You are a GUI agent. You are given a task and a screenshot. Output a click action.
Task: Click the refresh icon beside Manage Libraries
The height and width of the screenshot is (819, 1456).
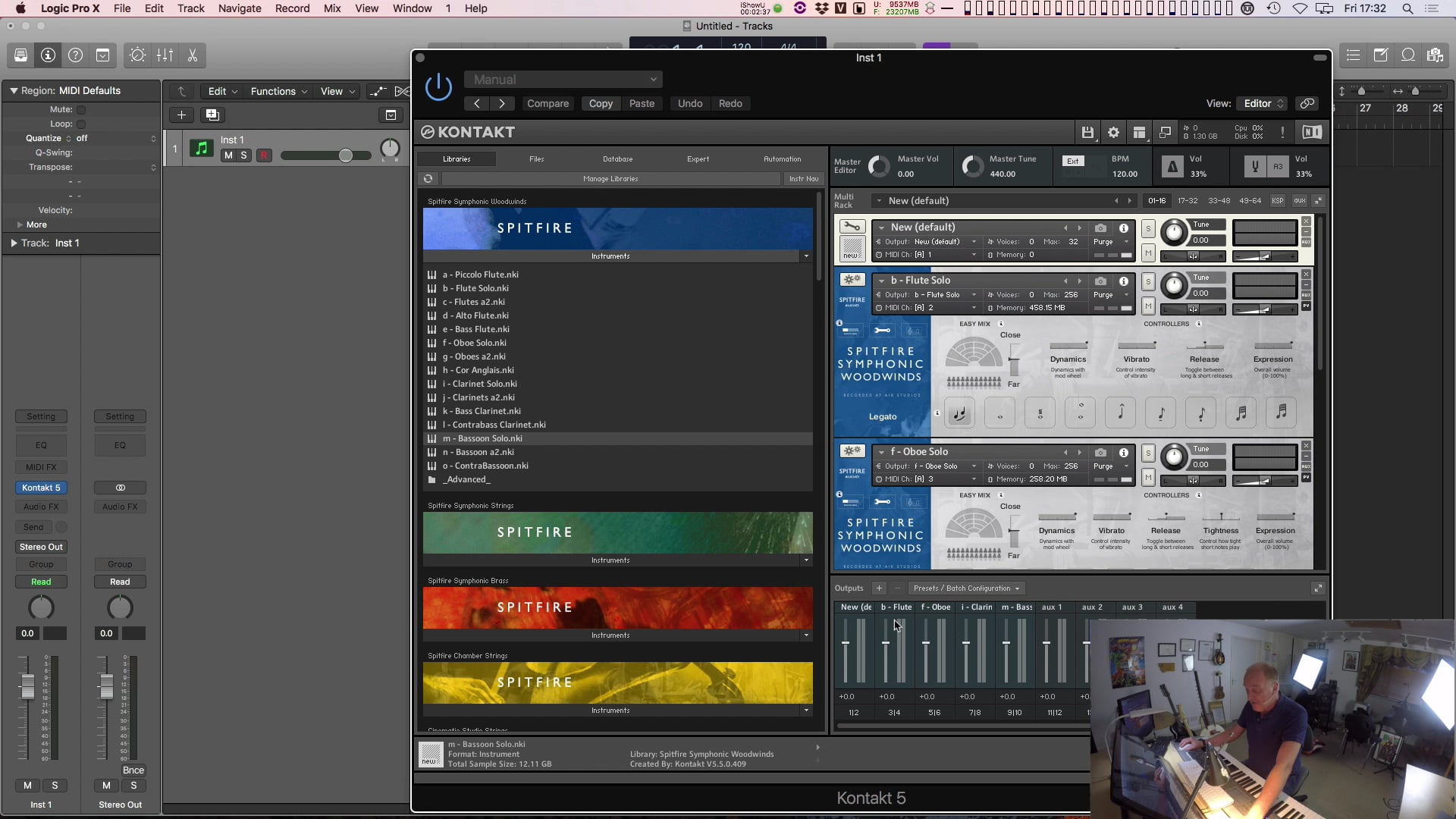(x=428, y=179)
